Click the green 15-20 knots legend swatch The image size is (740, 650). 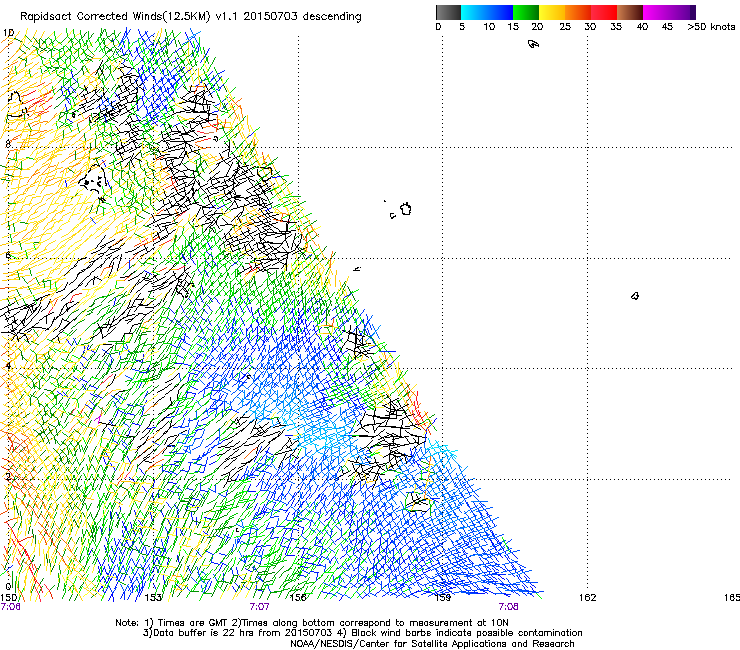click(x=526, y=12)
